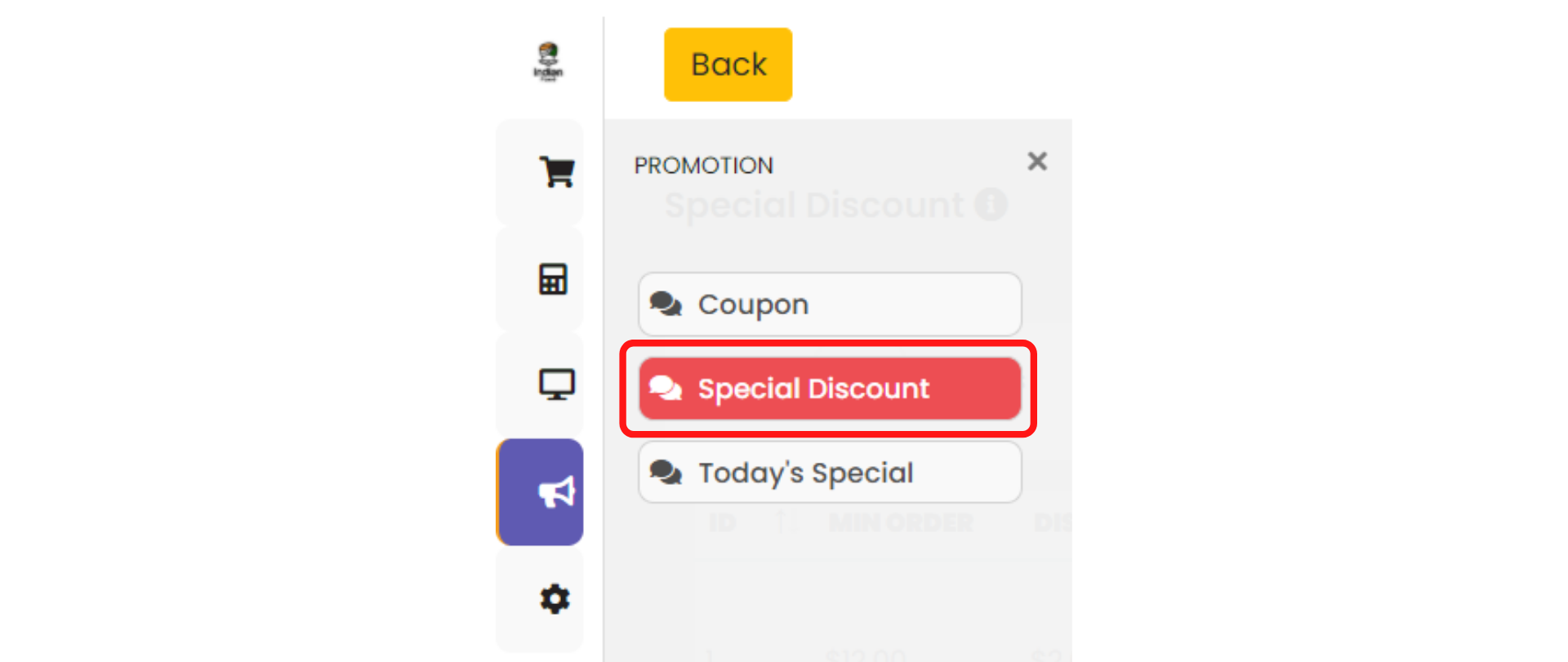Click the MIN ORDER column header
The image size is (1568, 662).
point(901,522)
